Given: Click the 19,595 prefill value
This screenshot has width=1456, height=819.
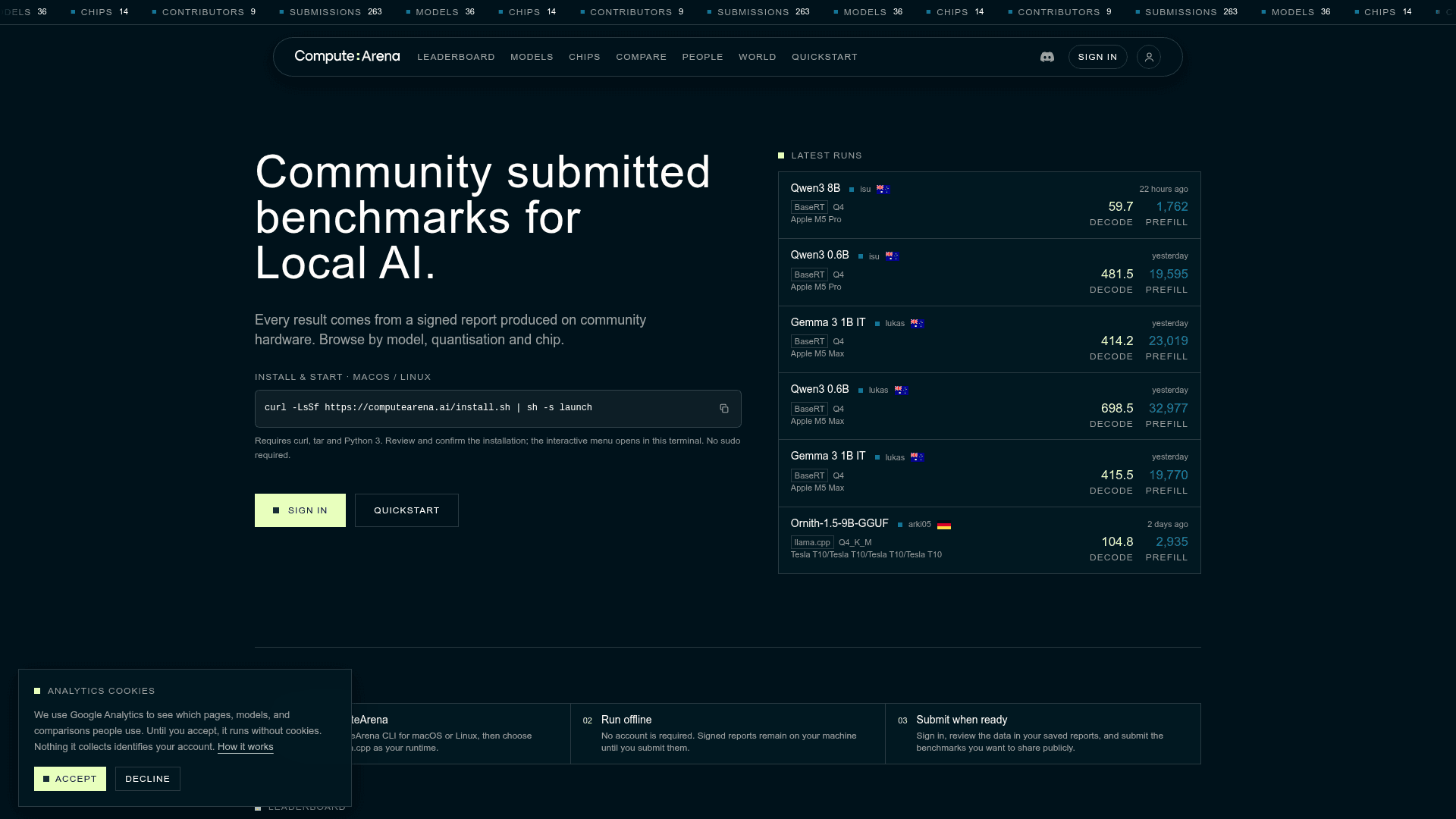Looking at the screenshot, I should pyautogui.click(x=1169, y=275).
